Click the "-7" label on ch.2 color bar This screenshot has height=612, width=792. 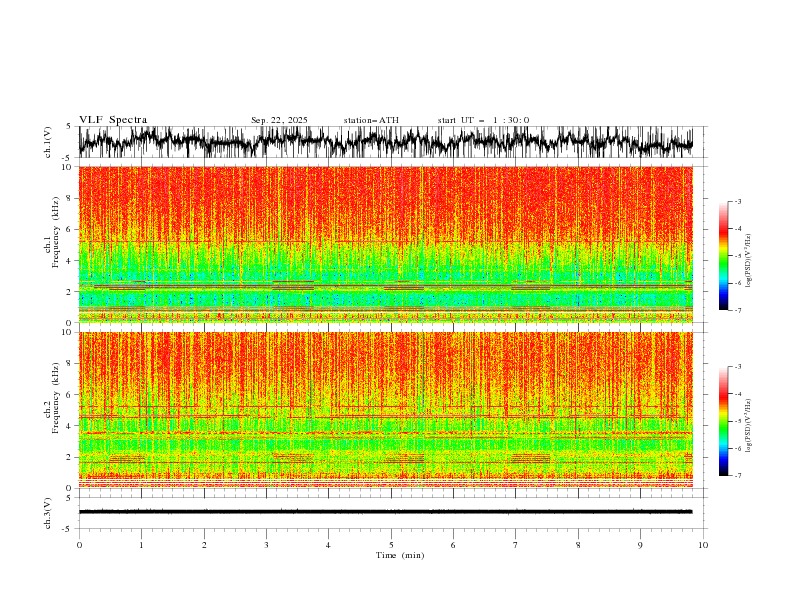[738, 475]
